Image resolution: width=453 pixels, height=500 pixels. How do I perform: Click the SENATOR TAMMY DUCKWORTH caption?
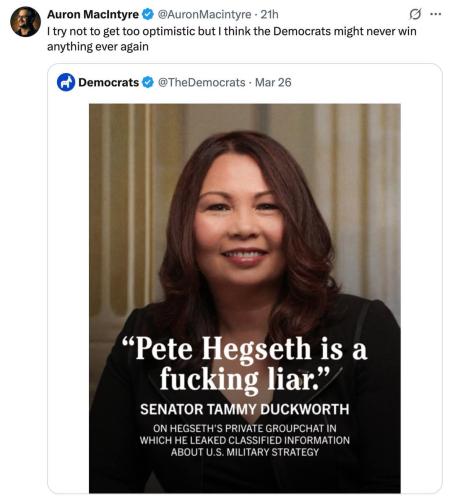[x=245, y=409]
